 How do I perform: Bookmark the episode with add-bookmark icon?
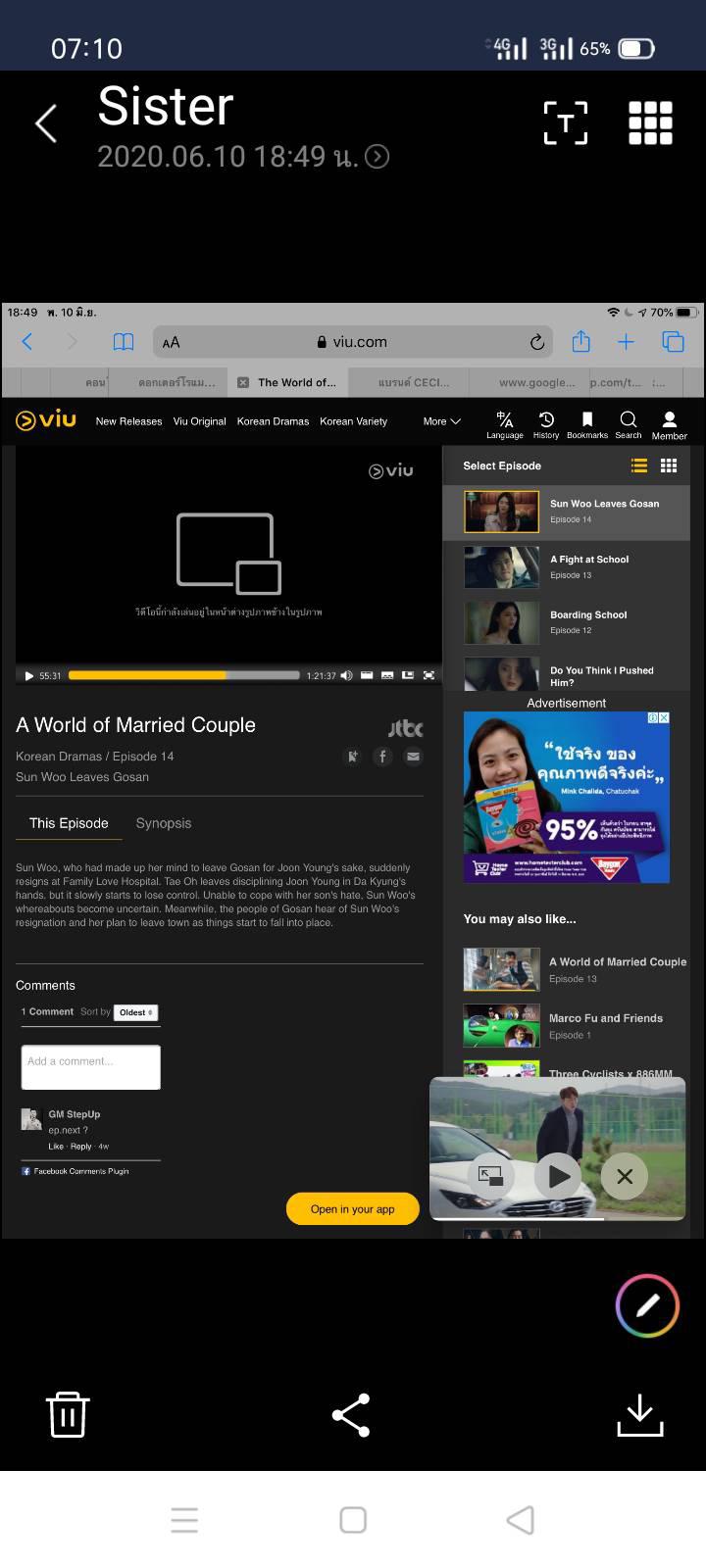(x=352, y=756)
